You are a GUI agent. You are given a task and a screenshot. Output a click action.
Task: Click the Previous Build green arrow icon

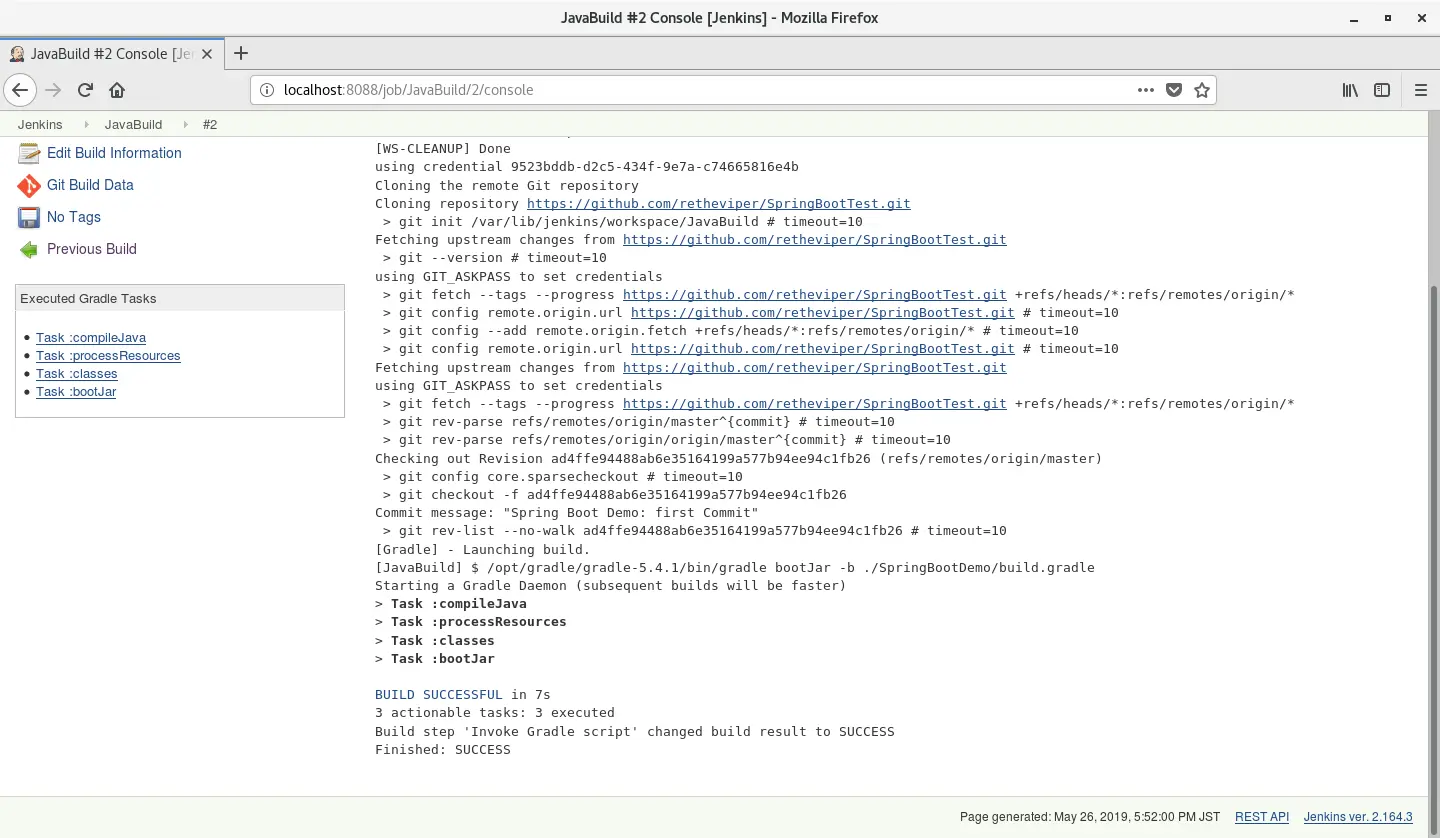click(29, 249)
